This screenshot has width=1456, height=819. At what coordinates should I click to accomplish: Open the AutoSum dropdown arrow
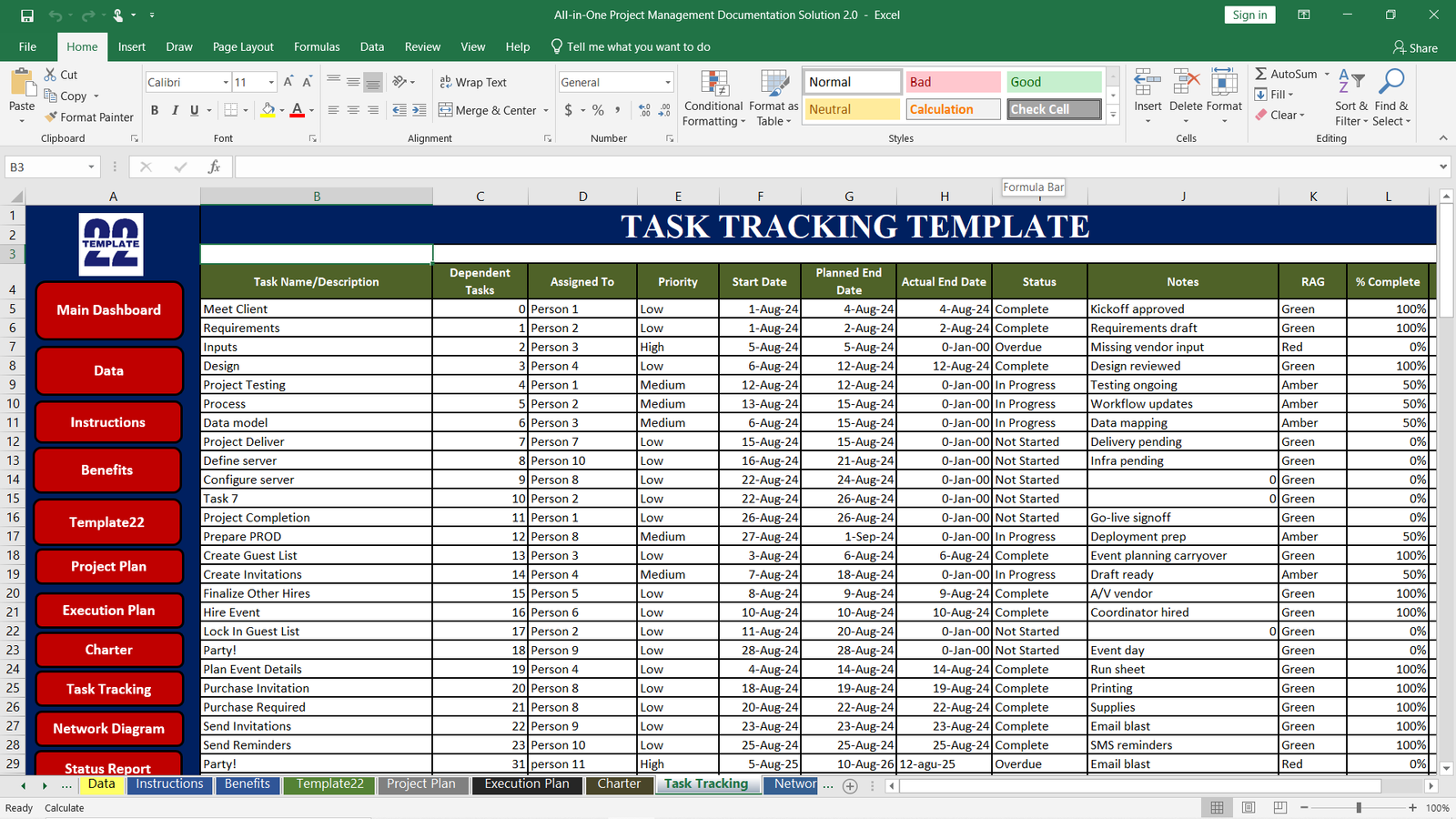pos(1327,75)
